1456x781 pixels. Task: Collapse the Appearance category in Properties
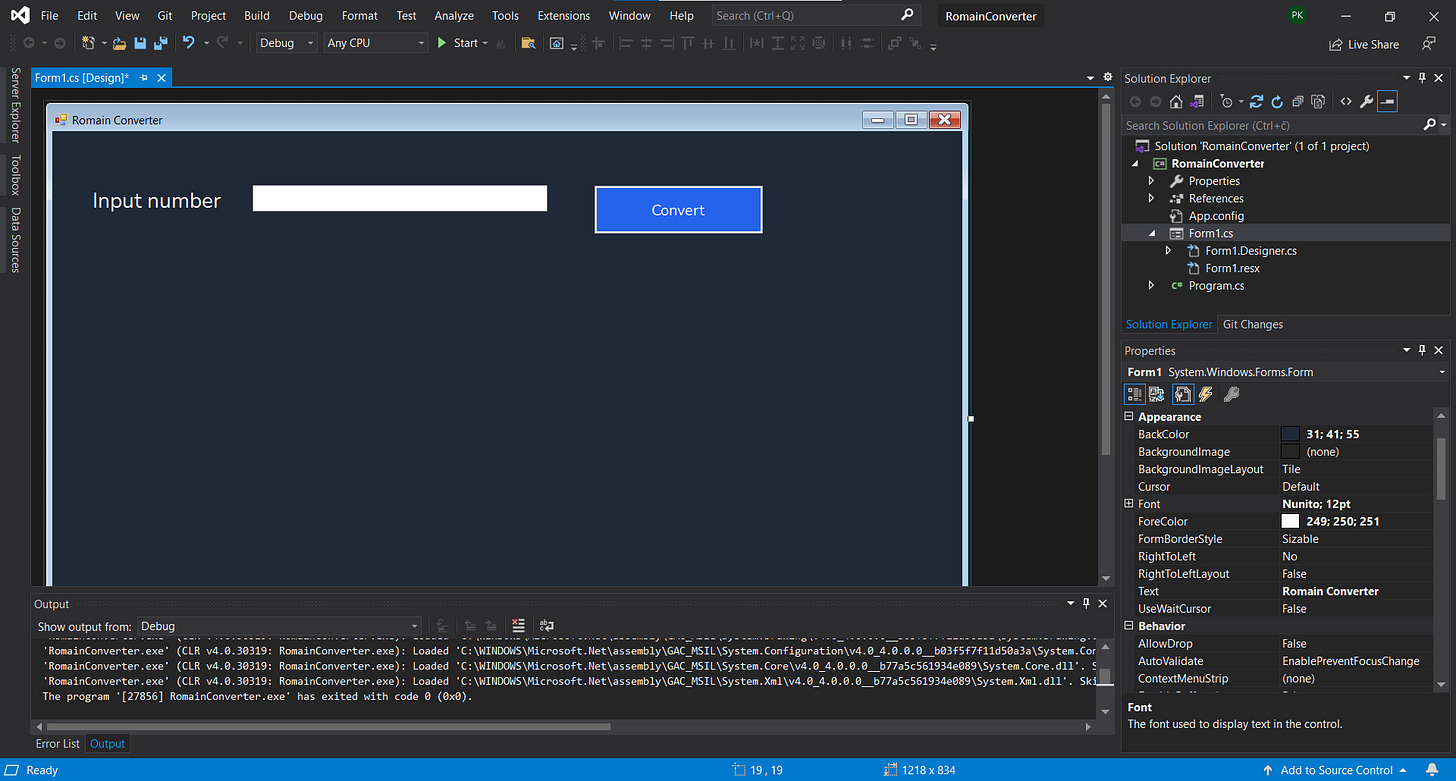[1129, 417]
